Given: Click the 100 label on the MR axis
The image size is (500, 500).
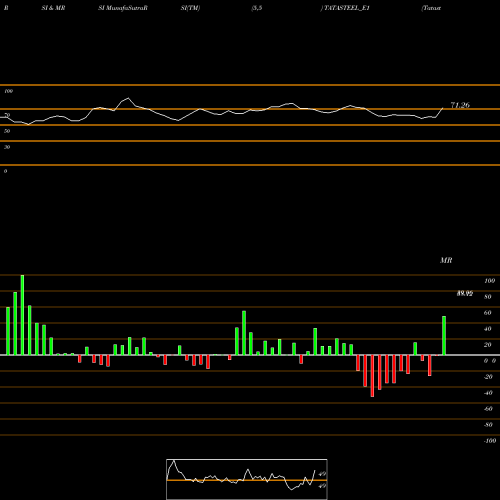Looking at the screenshot, I should click(x=489, y=281).
